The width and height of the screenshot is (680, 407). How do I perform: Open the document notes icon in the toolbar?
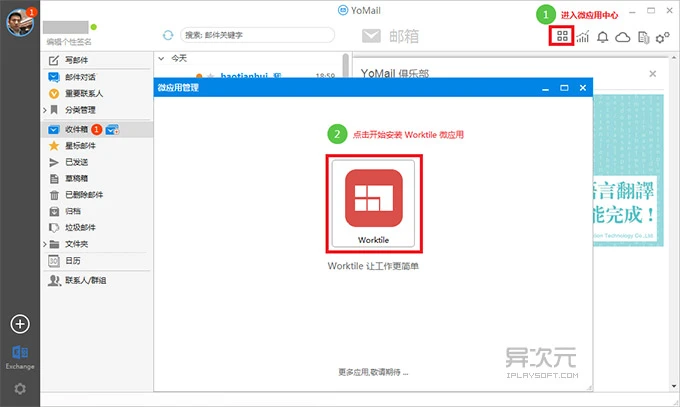[x=643, y=37]
